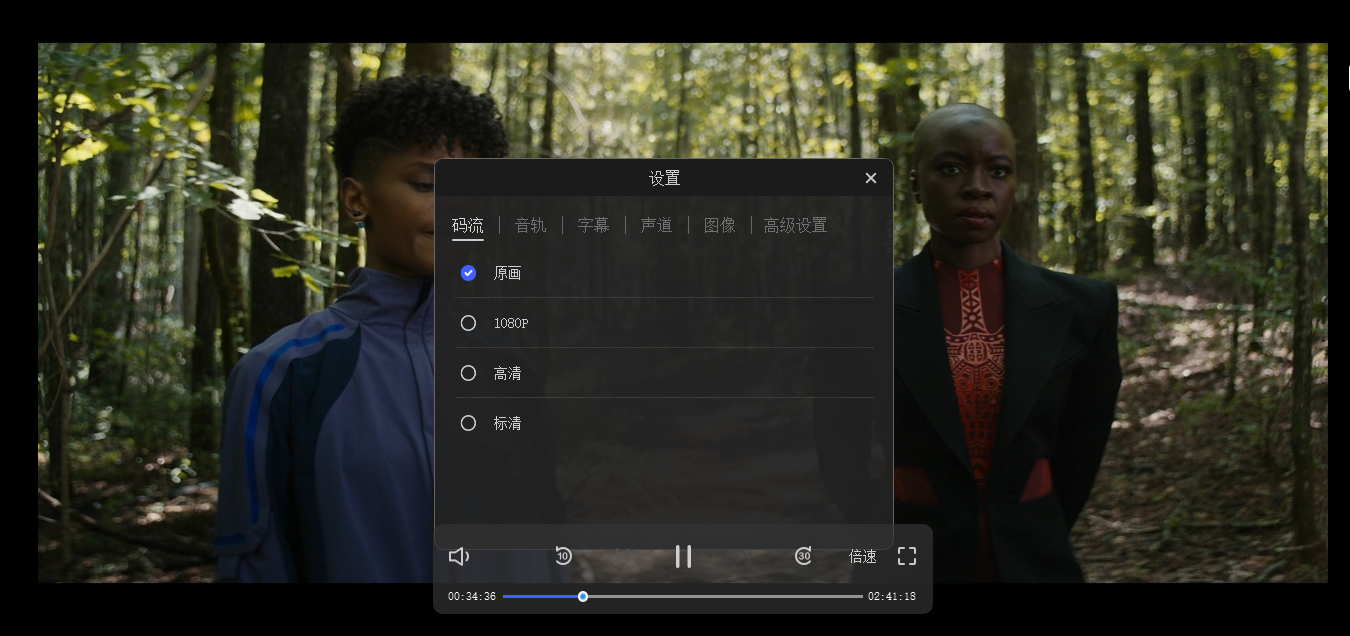Rewind 10 seconds with the replay icon
Image resolution: width=1350 pixels, height=636 pixels.
click(563, 556)
